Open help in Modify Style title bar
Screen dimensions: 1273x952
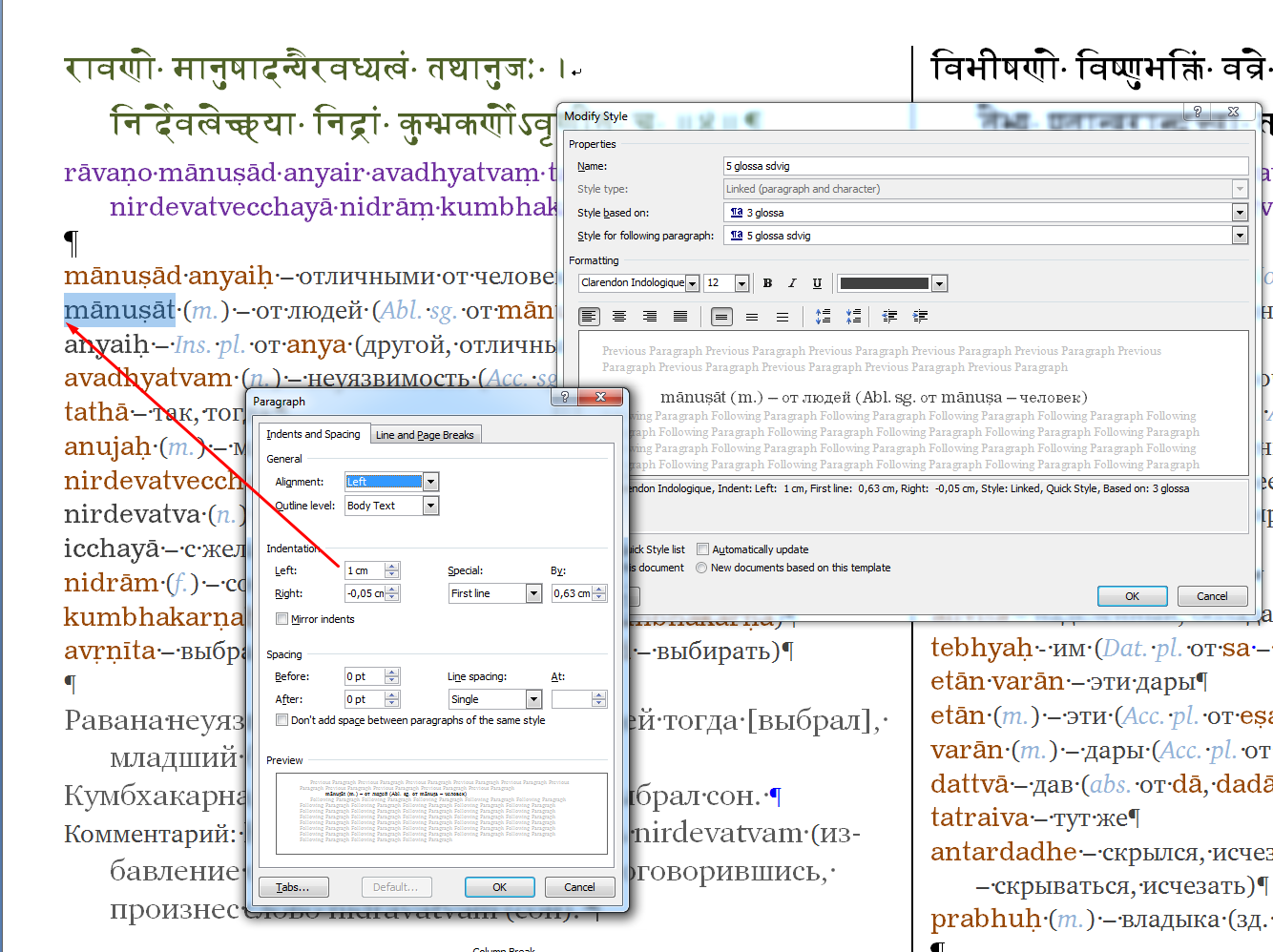[x=1197, y=112]
